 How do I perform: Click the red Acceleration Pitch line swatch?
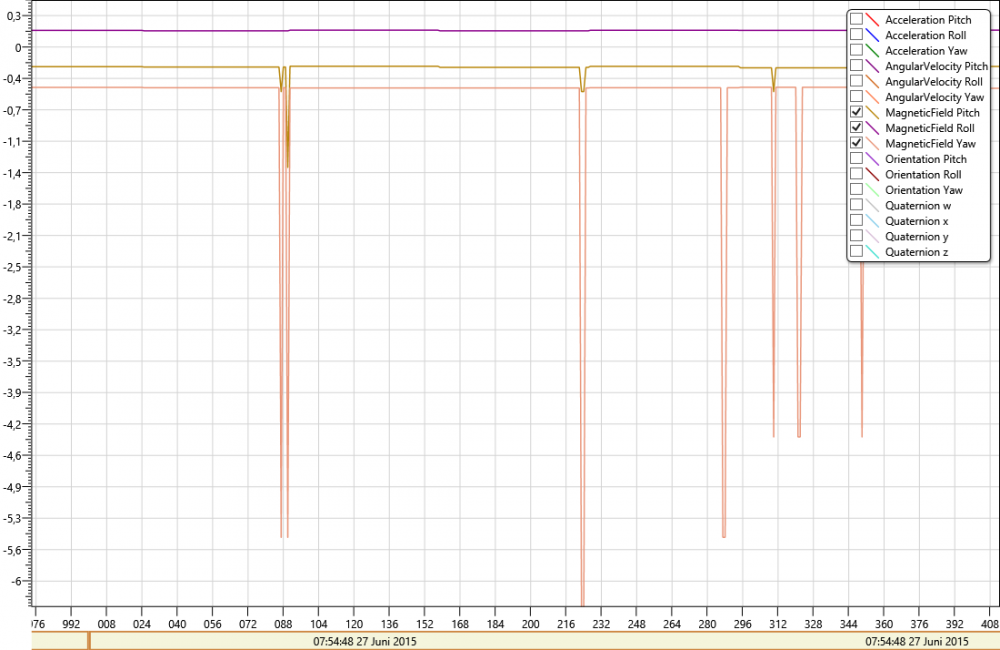pyautogui.click(x=873, y=20)
